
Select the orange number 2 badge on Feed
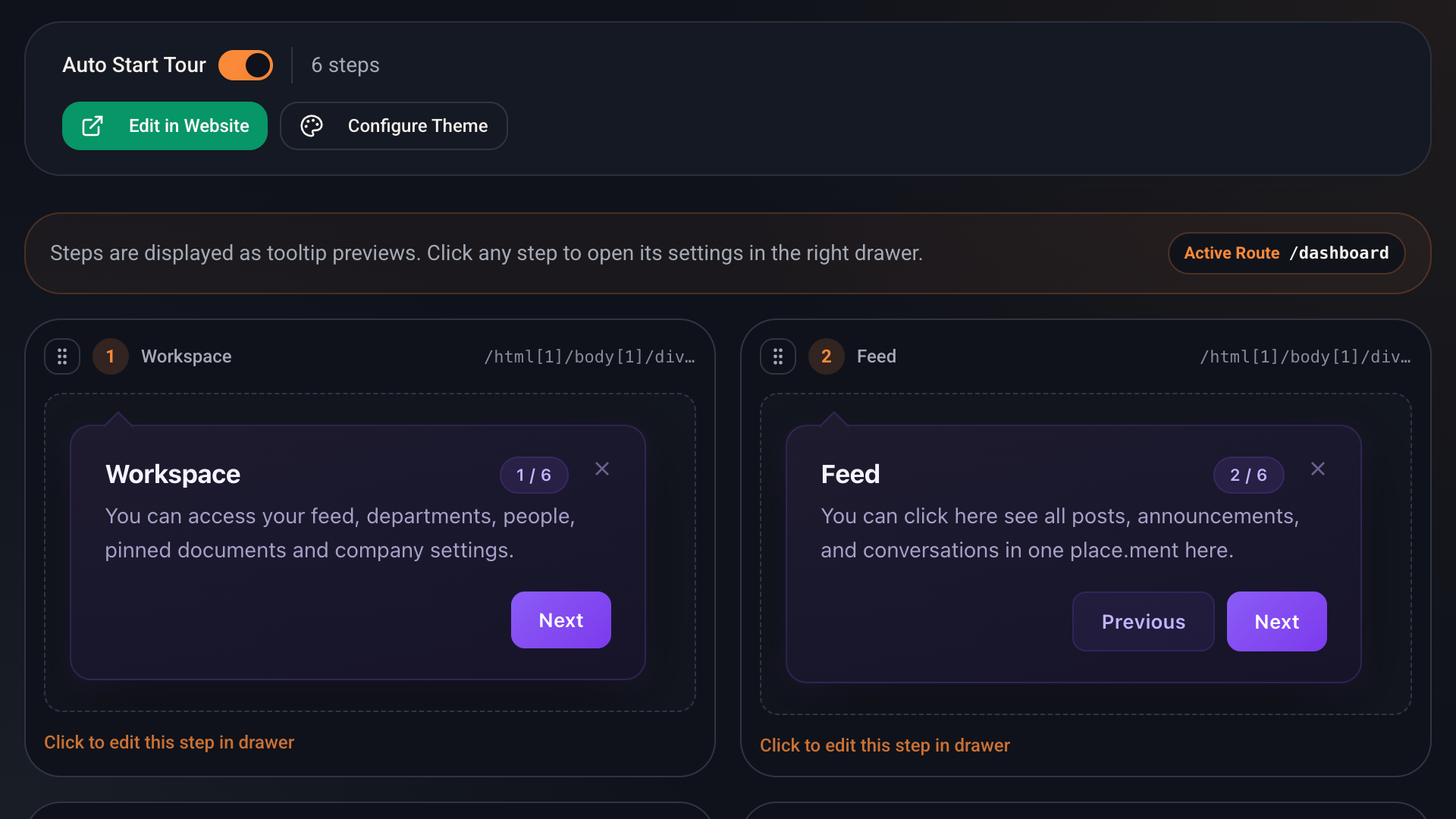click(827, 356)
